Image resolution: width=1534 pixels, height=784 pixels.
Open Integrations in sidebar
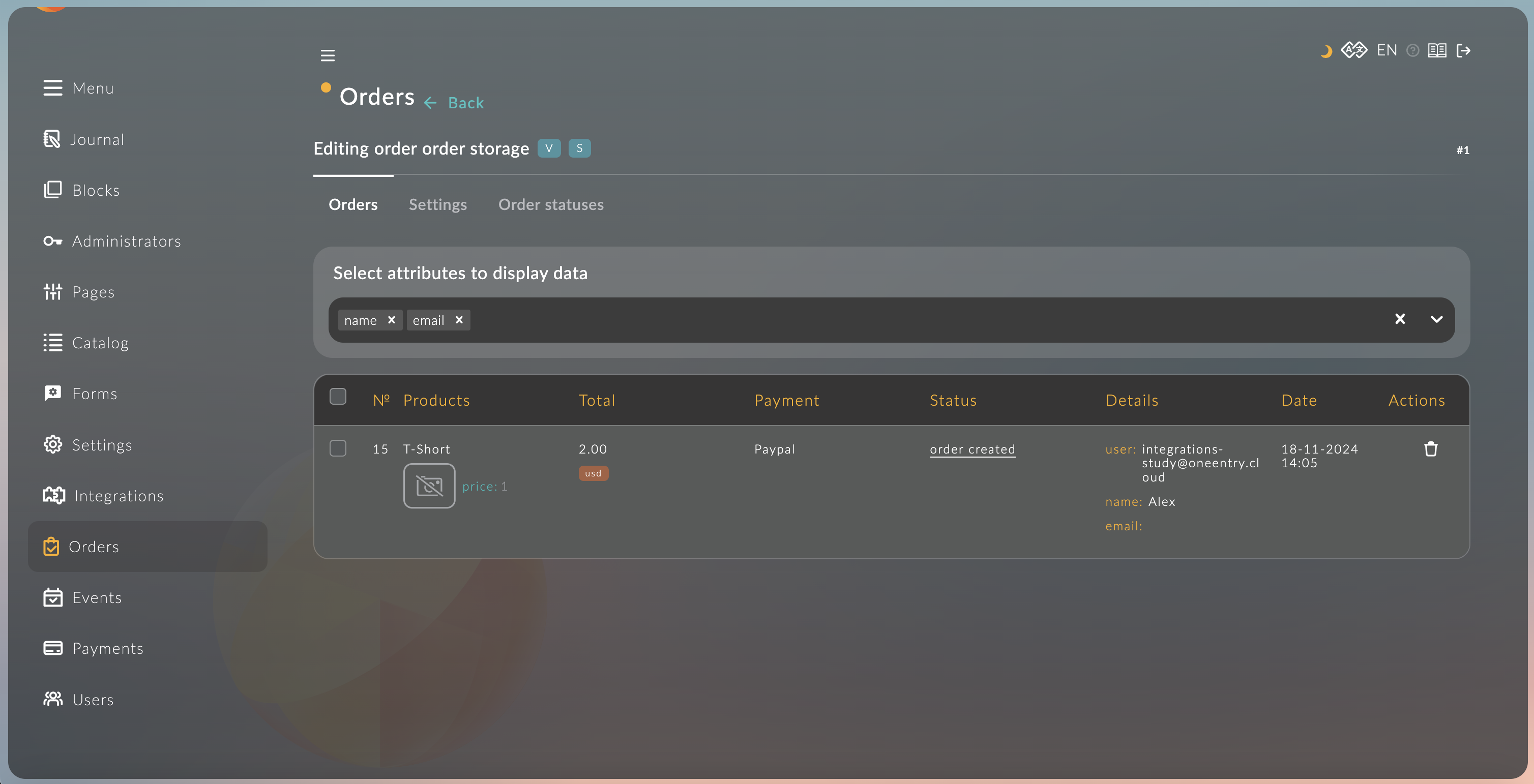click(118, 495)
